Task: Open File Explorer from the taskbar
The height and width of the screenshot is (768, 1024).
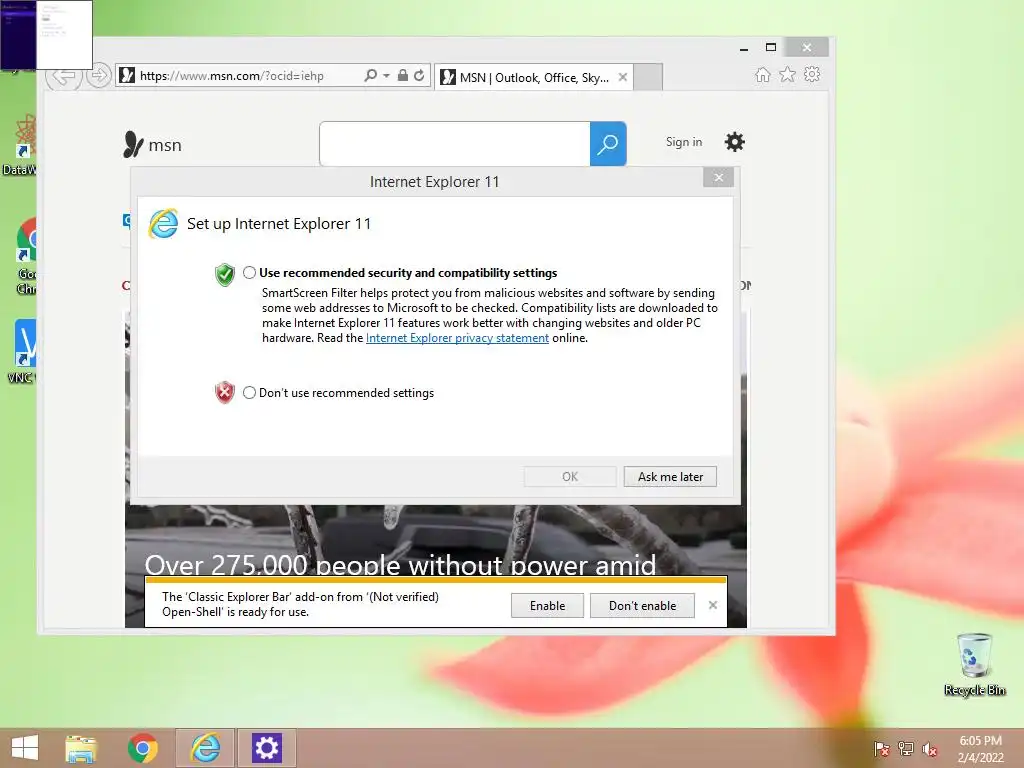Action: pyautogui.click(x=81, y=748)
